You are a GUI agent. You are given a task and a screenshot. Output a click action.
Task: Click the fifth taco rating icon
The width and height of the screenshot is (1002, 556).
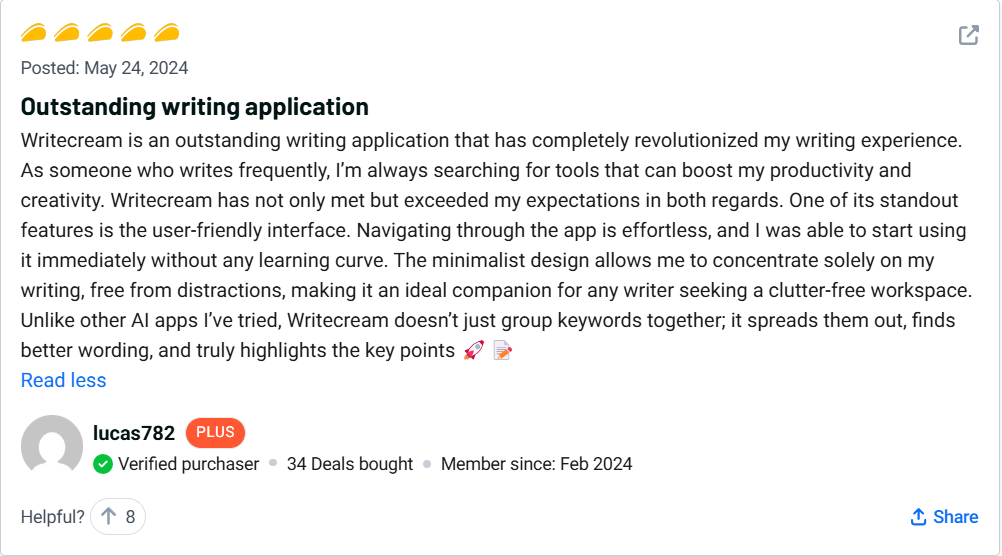pos(166,33)
